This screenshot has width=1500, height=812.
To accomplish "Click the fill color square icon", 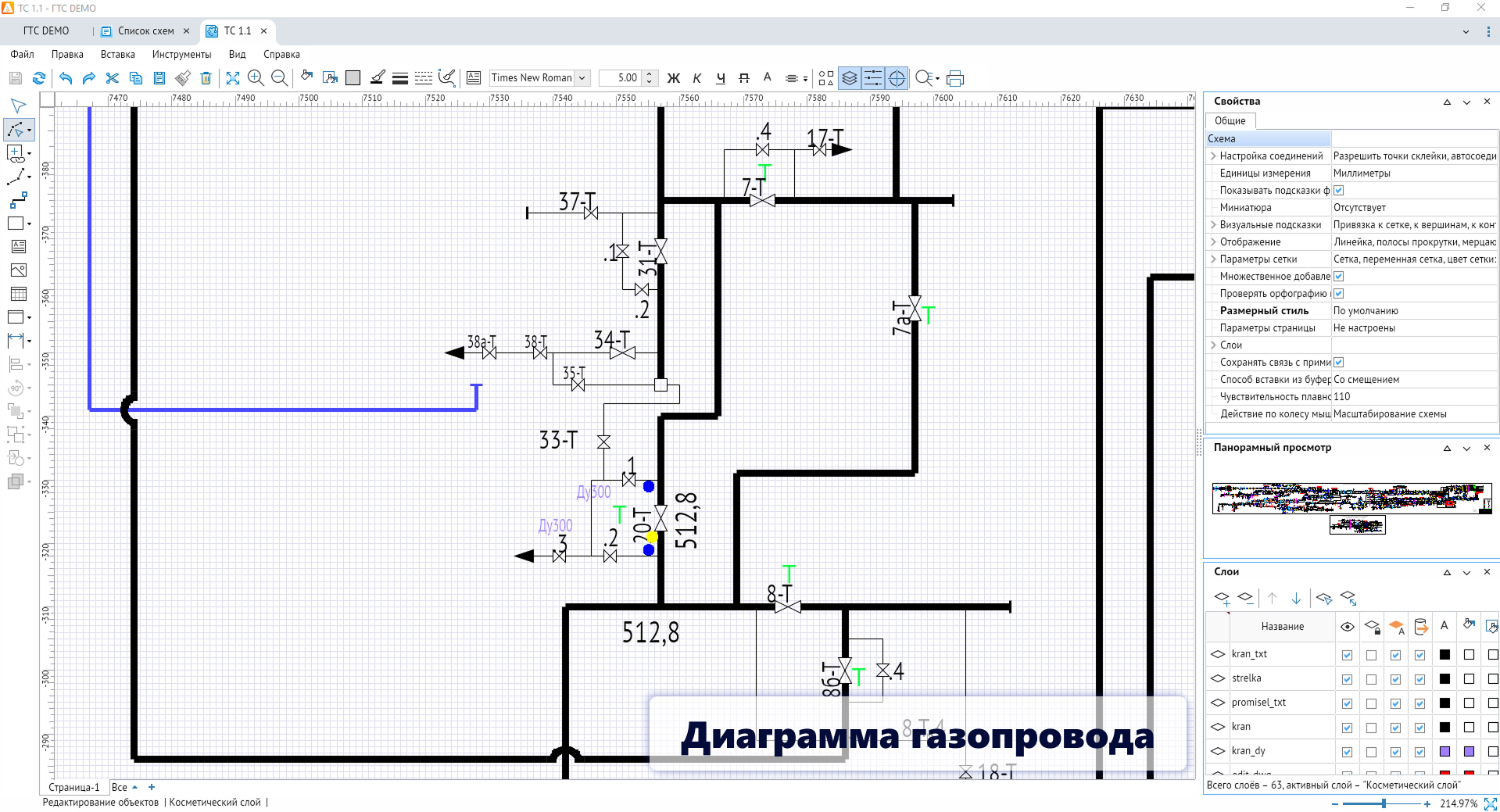I will click(x=353, y=78).
